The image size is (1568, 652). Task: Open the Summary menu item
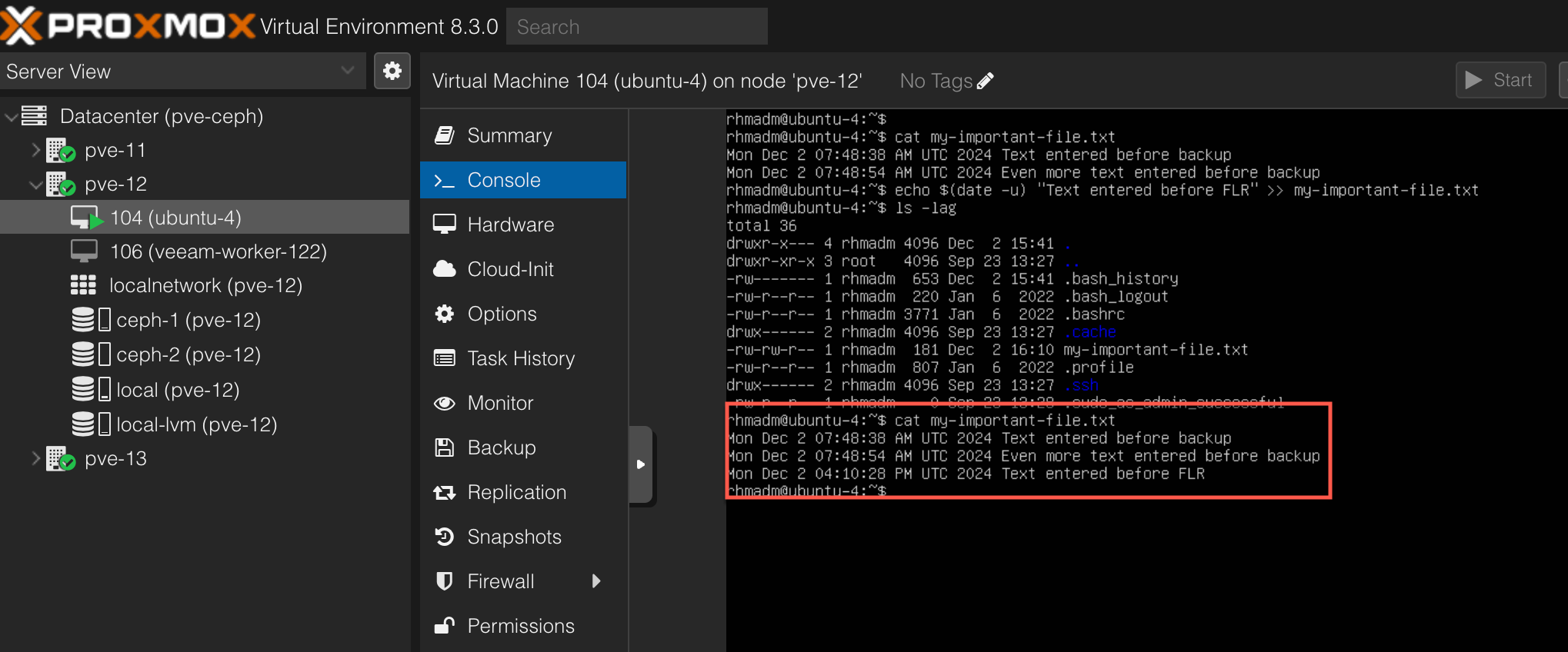pyautogui.click(x=523, y=135)
